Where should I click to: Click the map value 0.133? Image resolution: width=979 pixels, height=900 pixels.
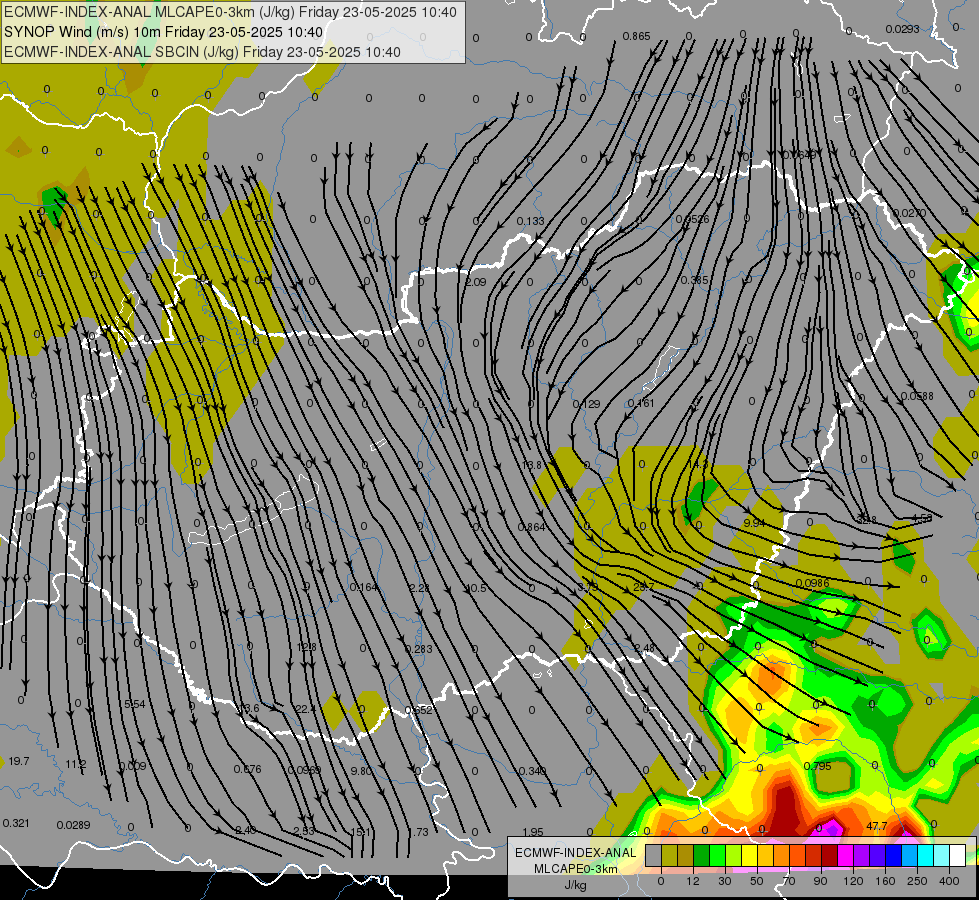click(x=530, y=221)
